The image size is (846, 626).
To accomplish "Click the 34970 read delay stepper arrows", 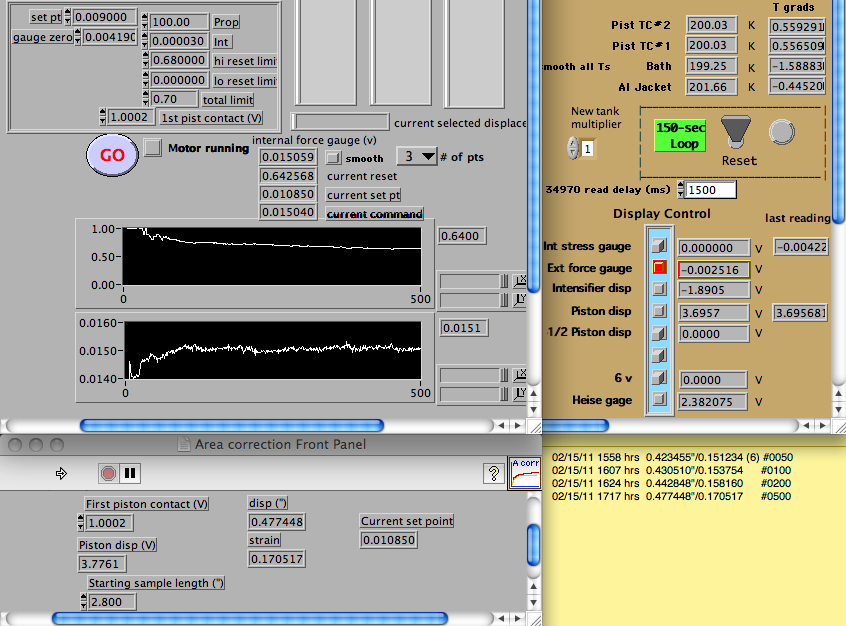I will click(681, 189).
